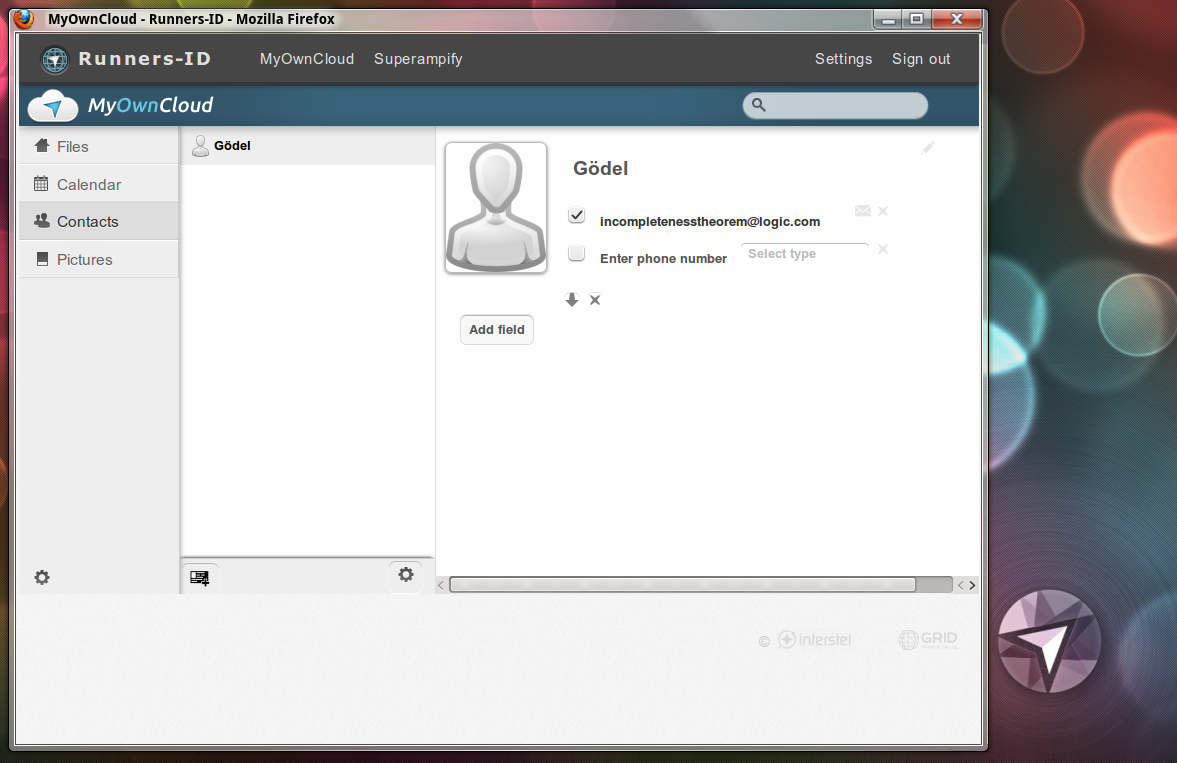Delete the Gödel contact with the X icon

click(595, 300)
